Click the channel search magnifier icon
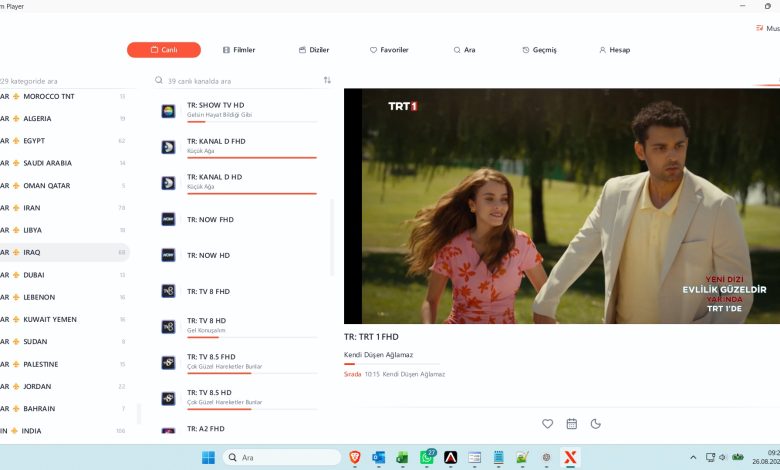Viewport: 780px width, 470px height. pyautogui.click(x=159, y=80)
